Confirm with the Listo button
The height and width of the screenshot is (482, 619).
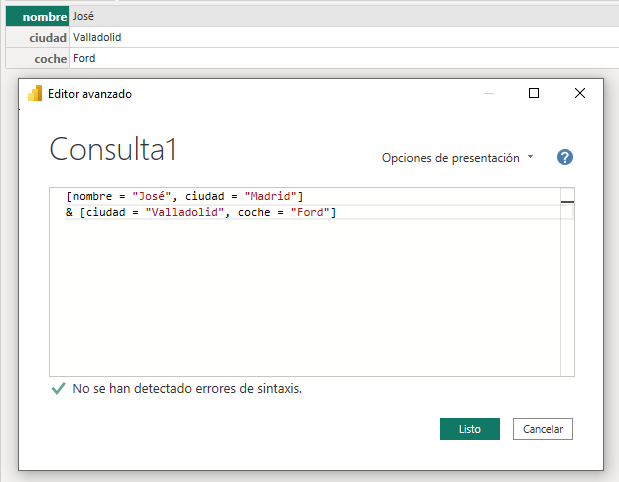(469, 429)
